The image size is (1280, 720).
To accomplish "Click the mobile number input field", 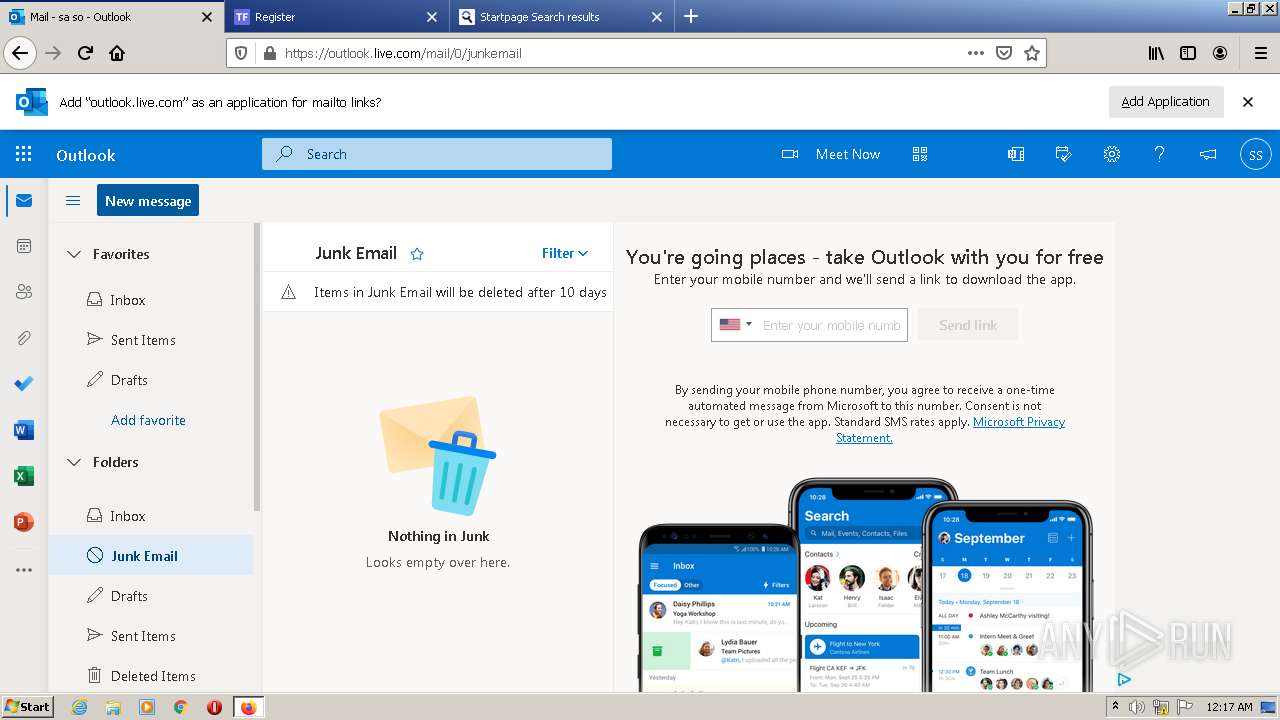I will [832, 325].
